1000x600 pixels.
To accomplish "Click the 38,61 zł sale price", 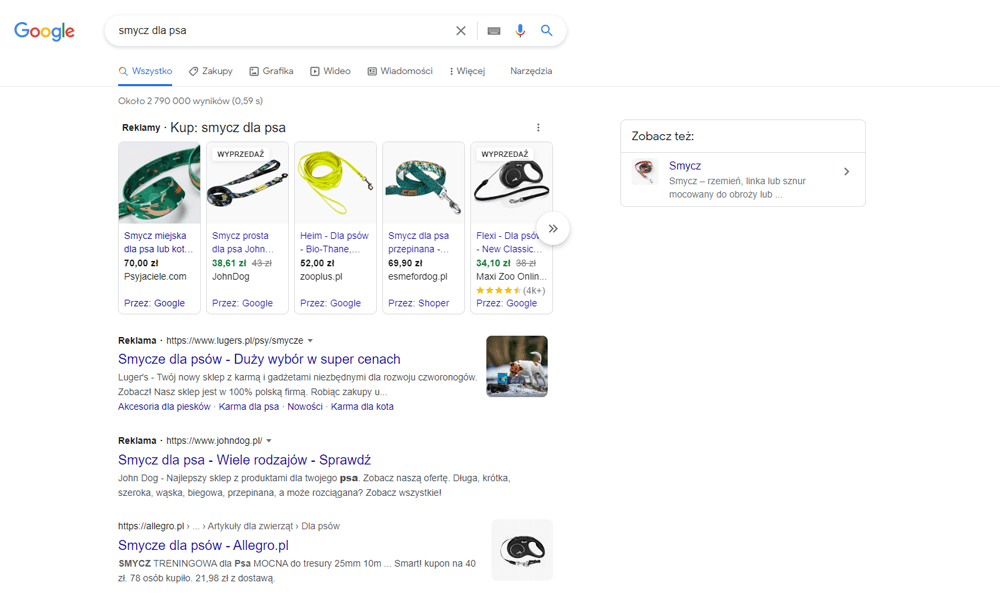I will 229,263.
